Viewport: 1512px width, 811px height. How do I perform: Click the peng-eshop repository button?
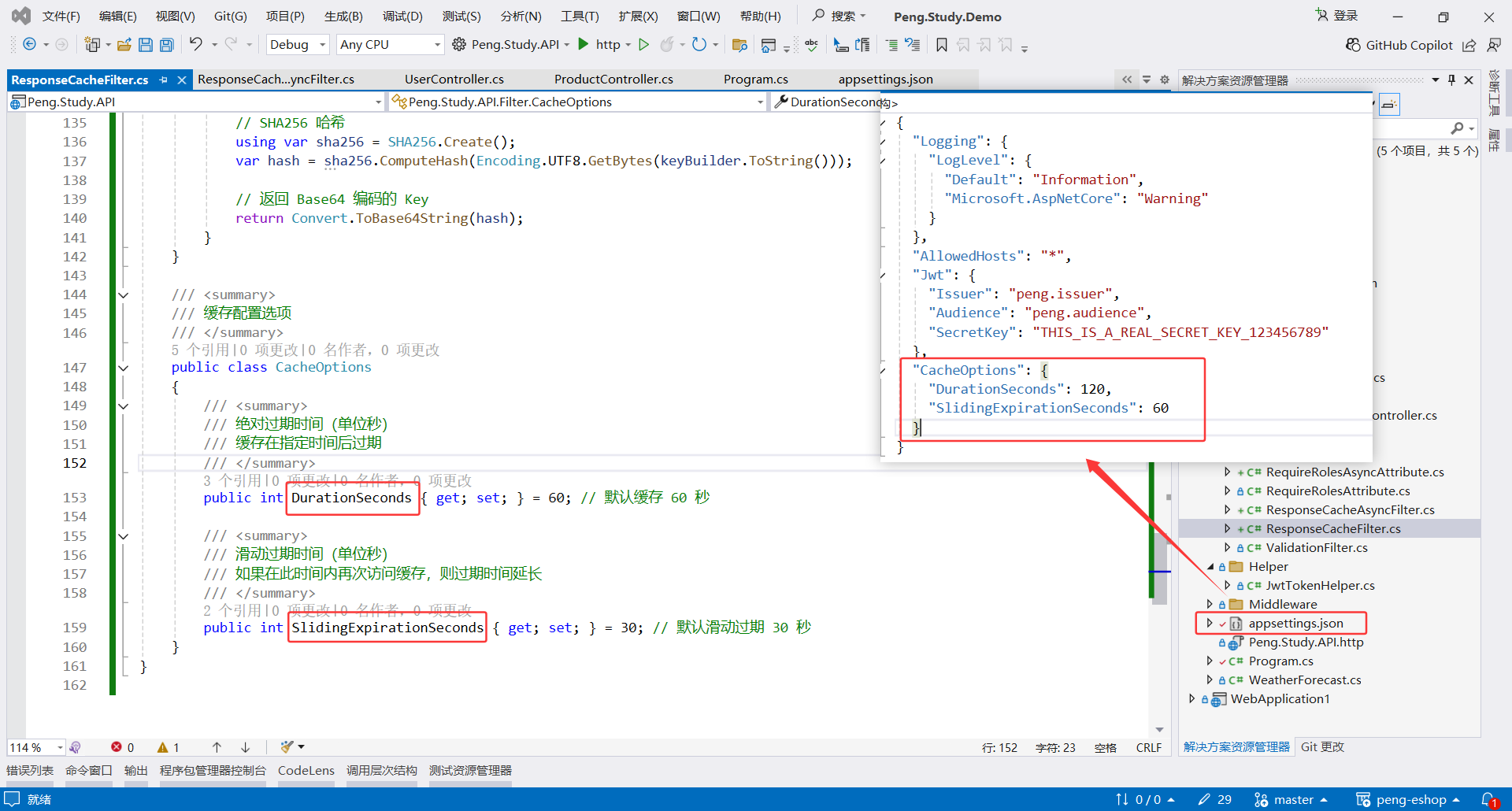[x=1408, y=800]
